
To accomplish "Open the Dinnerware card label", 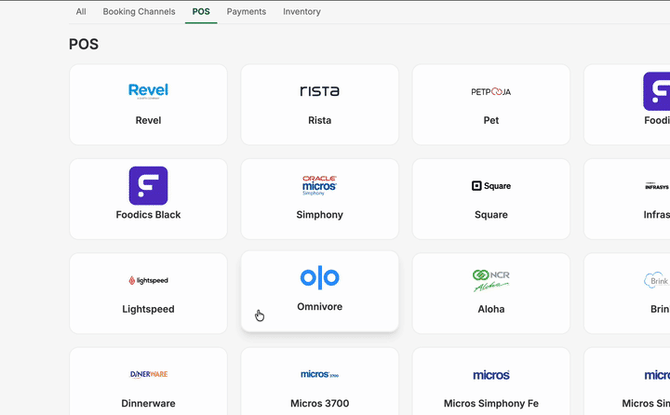I will [x=148, y=403].
